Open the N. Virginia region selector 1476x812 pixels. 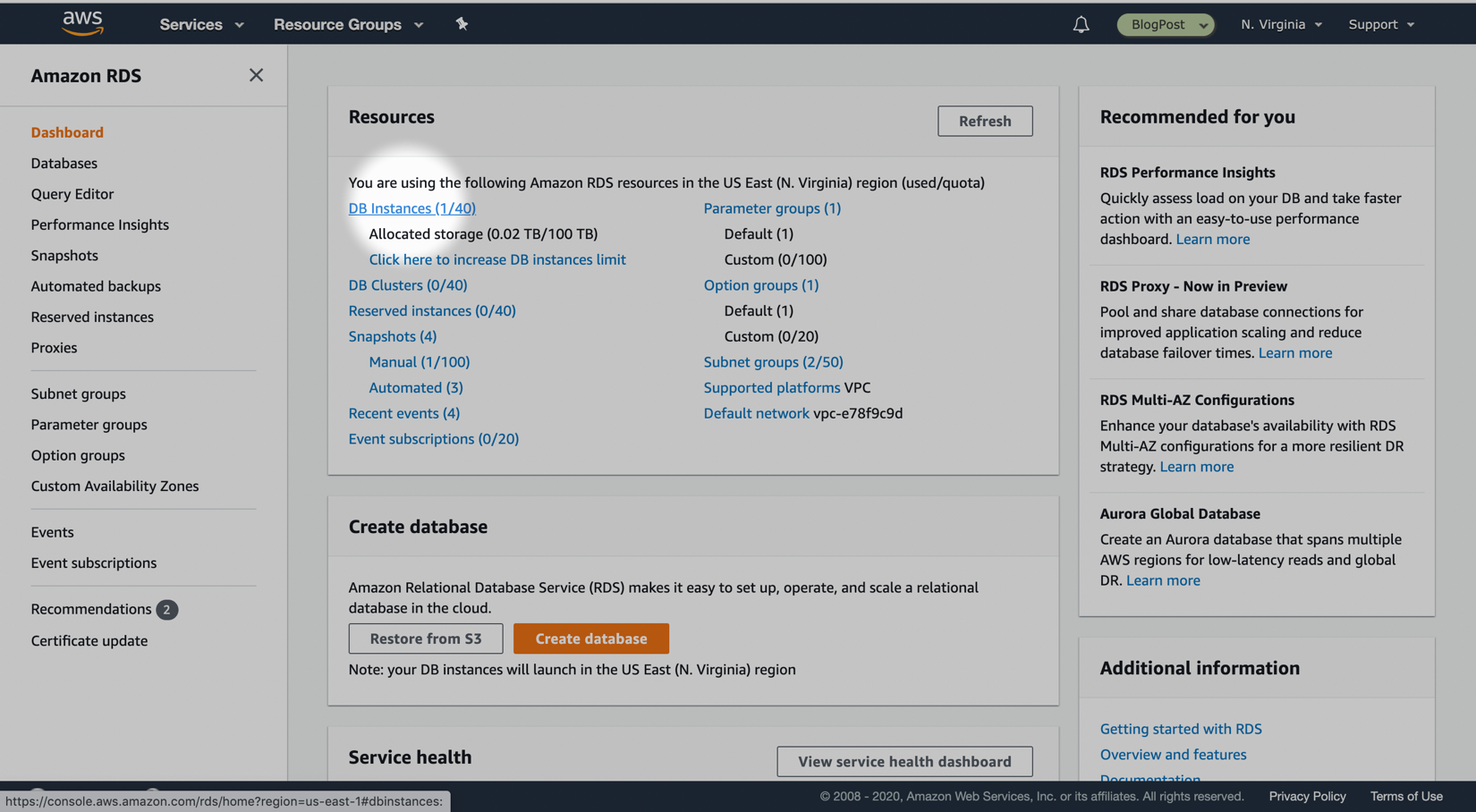coord(1281,24)
